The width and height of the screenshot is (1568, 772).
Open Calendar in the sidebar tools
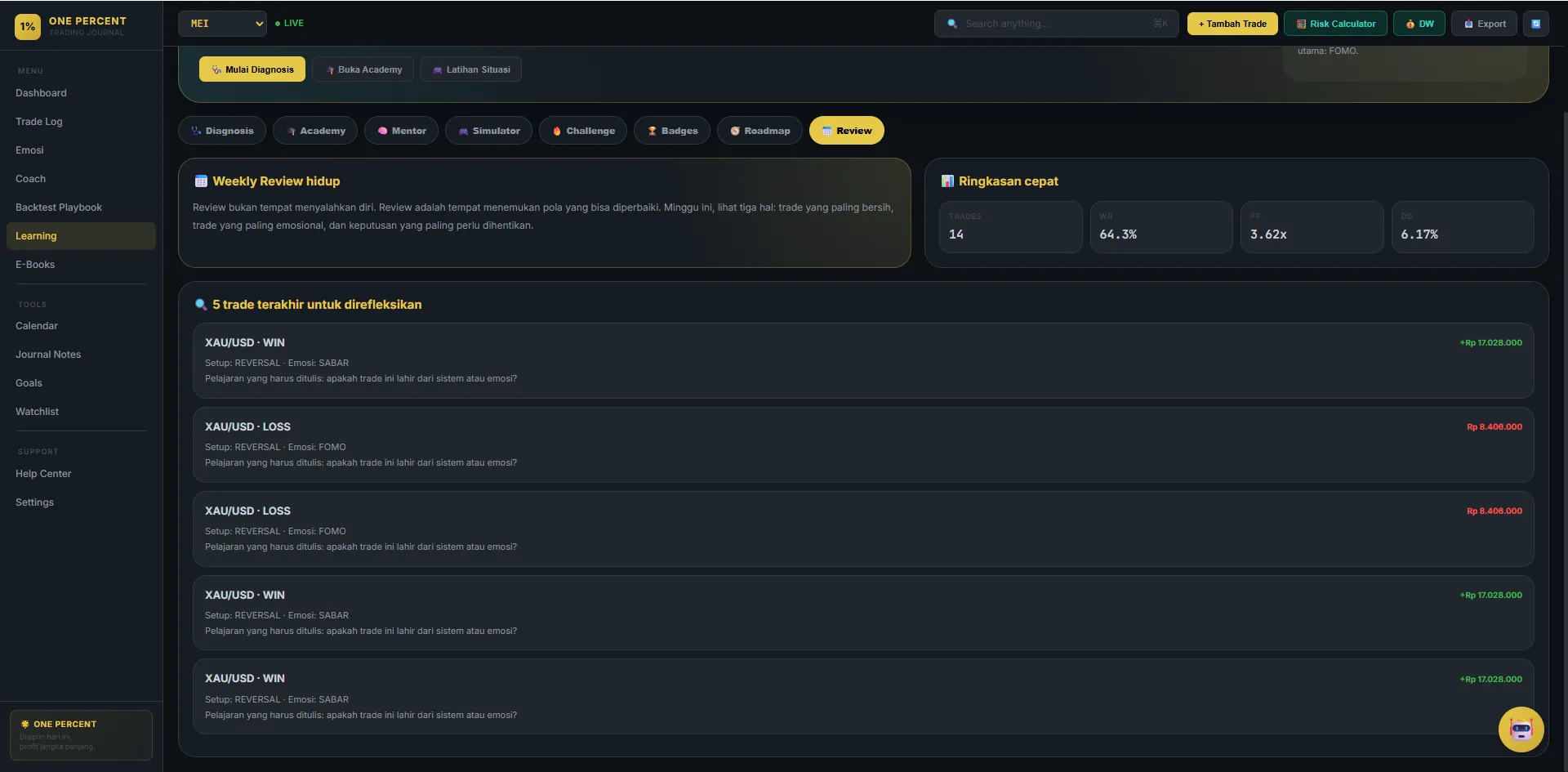pyautogui.click(x=81, y=326)
